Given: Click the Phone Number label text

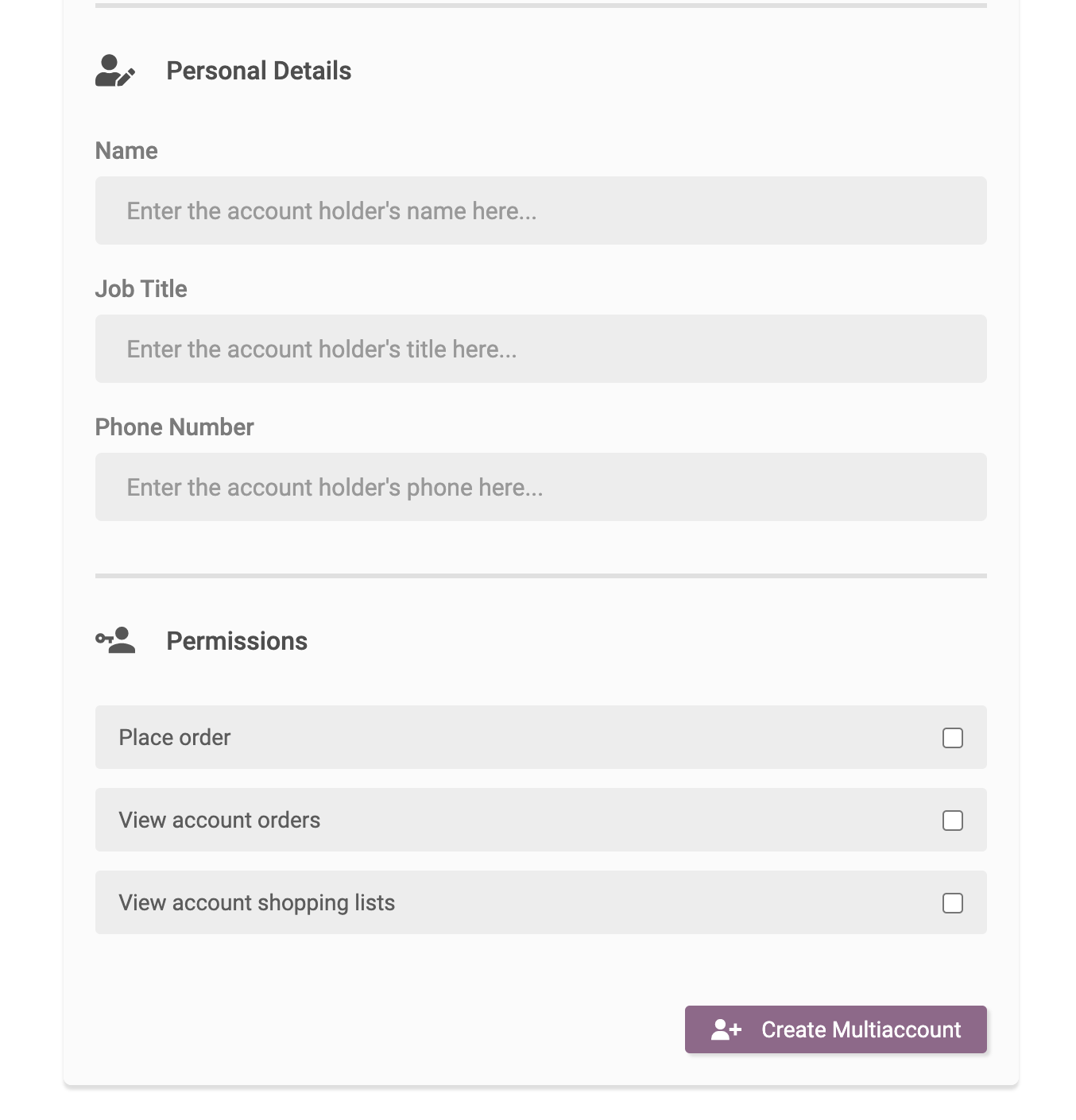Looking at the screenshot, I should tap(175, 427).
